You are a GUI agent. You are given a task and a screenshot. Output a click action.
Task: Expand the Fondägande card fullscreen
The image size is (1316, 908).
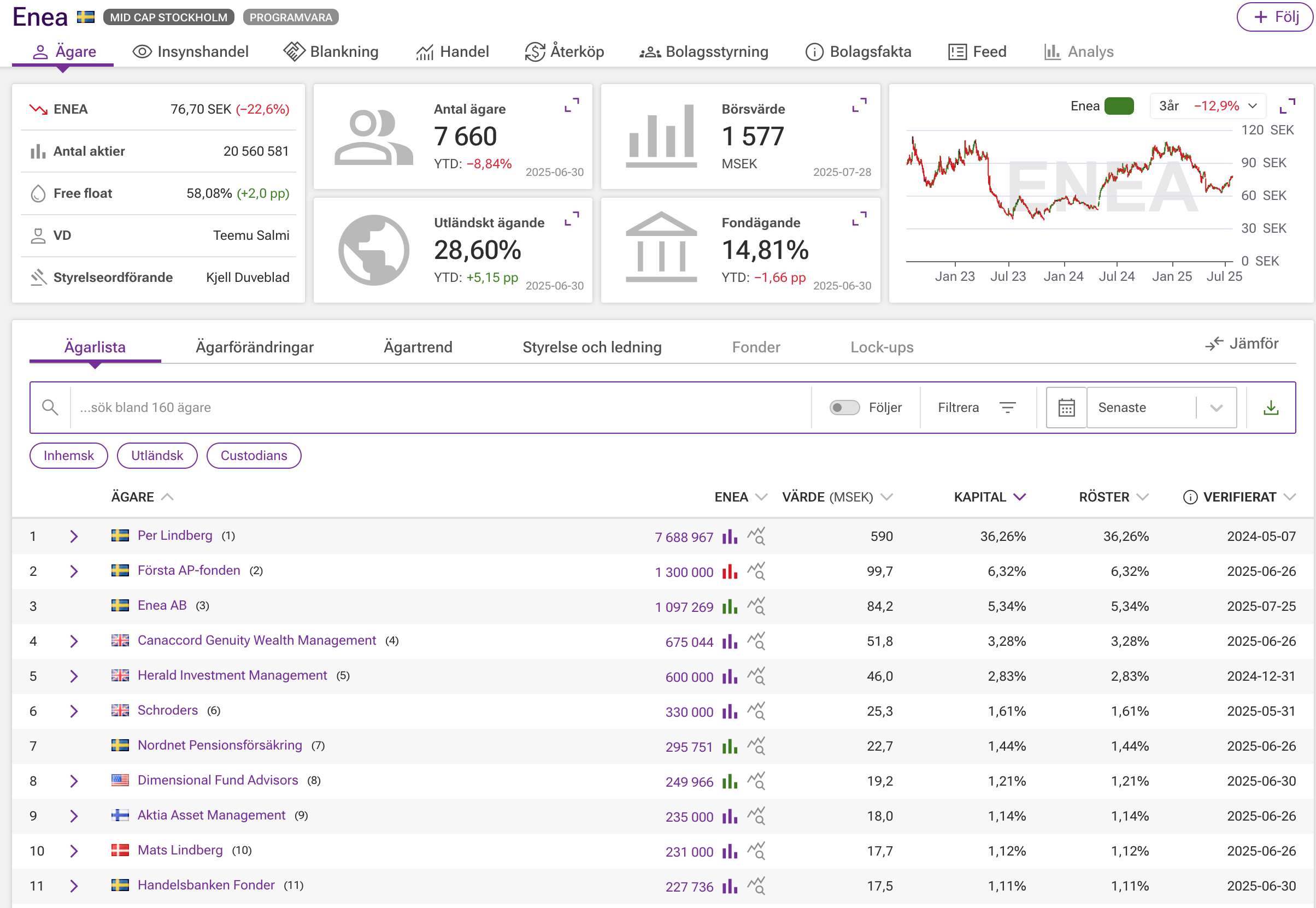[859, 219]
